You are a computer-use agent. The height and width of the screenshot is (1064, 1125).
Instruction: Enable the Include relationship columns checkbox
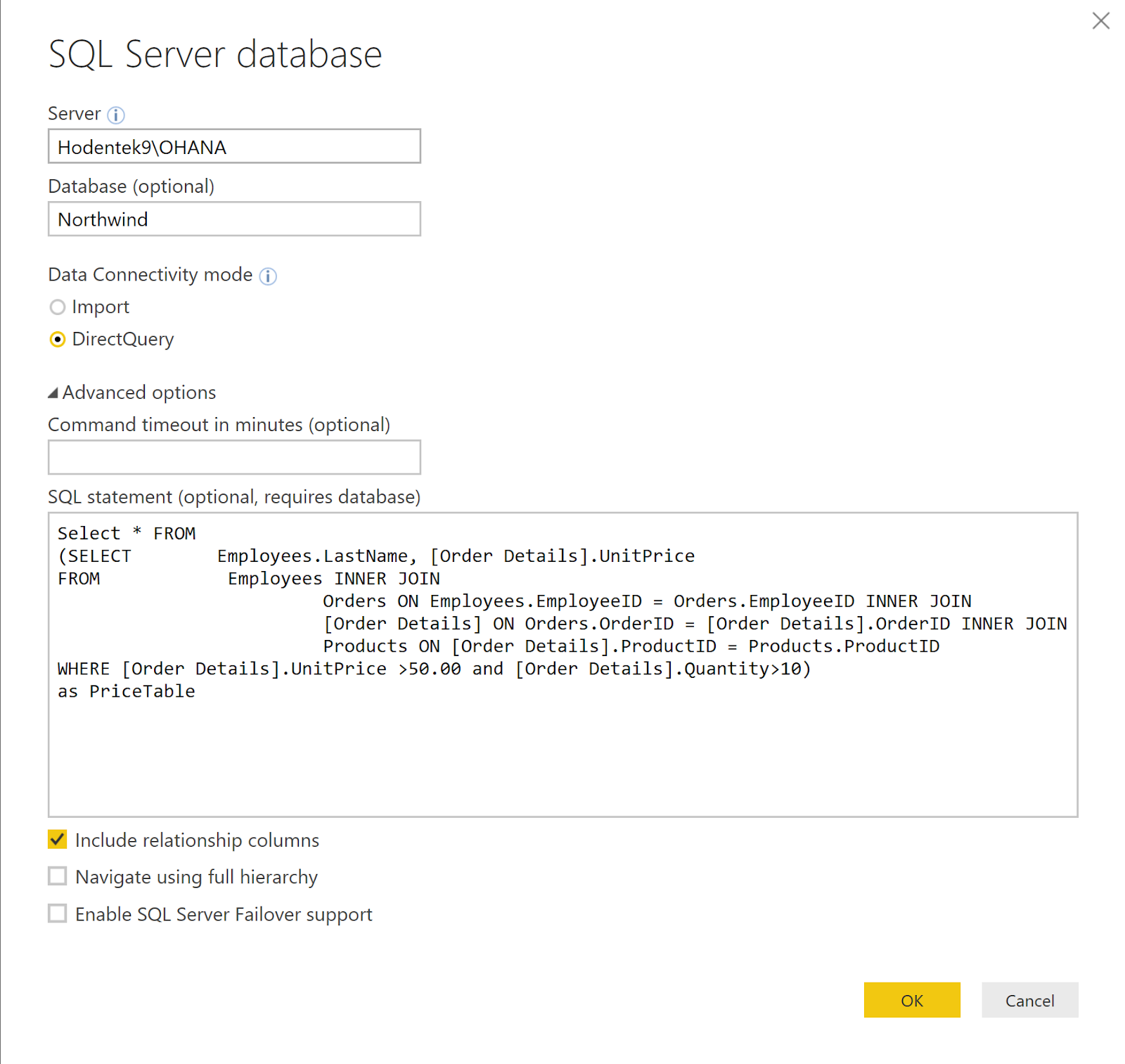pyautogui.click(x=57, y=839)
